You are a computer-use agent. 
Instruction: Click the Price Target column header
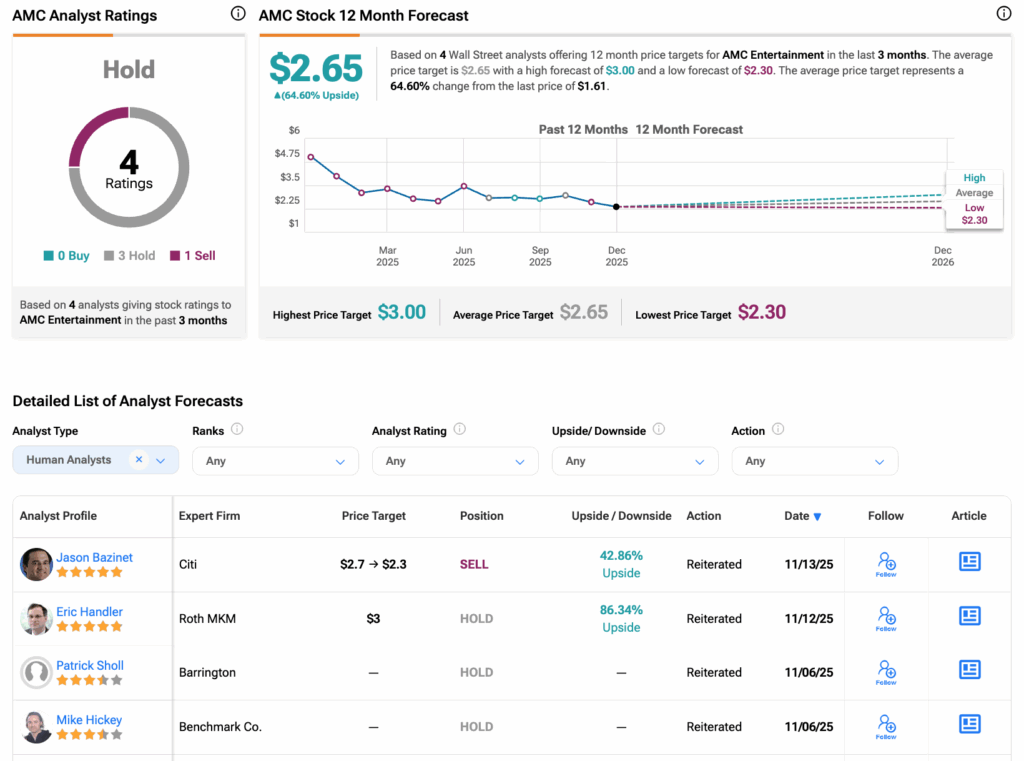pyautogui.click(x=373, y=516)
